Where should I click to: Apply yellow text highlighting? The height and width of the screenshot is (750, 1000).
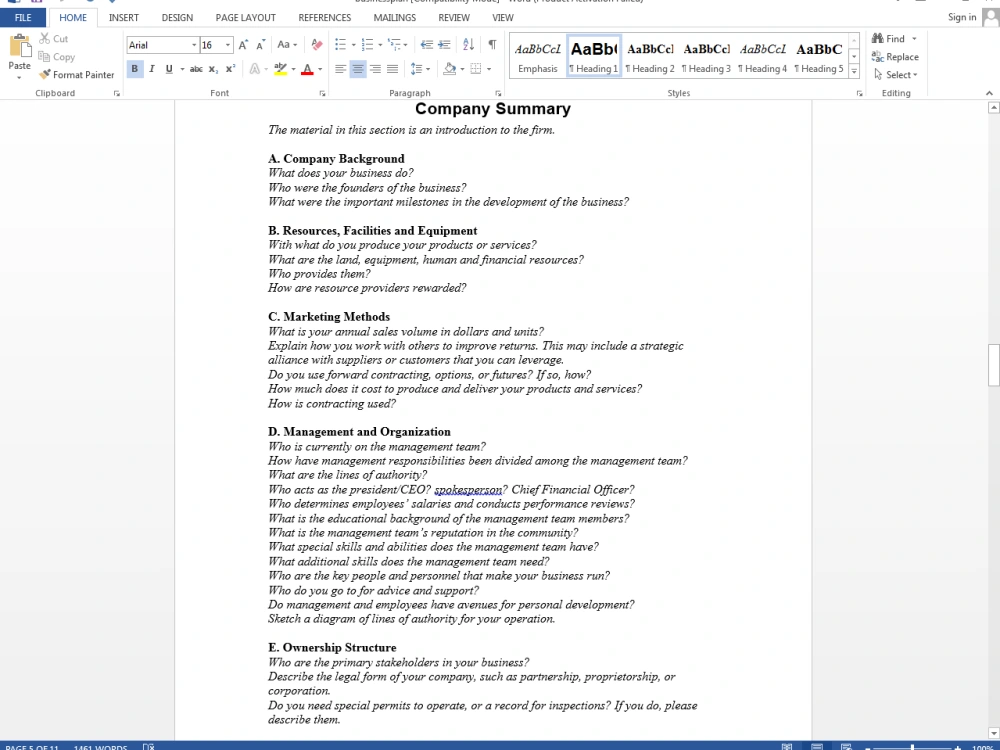pos(283,66)
